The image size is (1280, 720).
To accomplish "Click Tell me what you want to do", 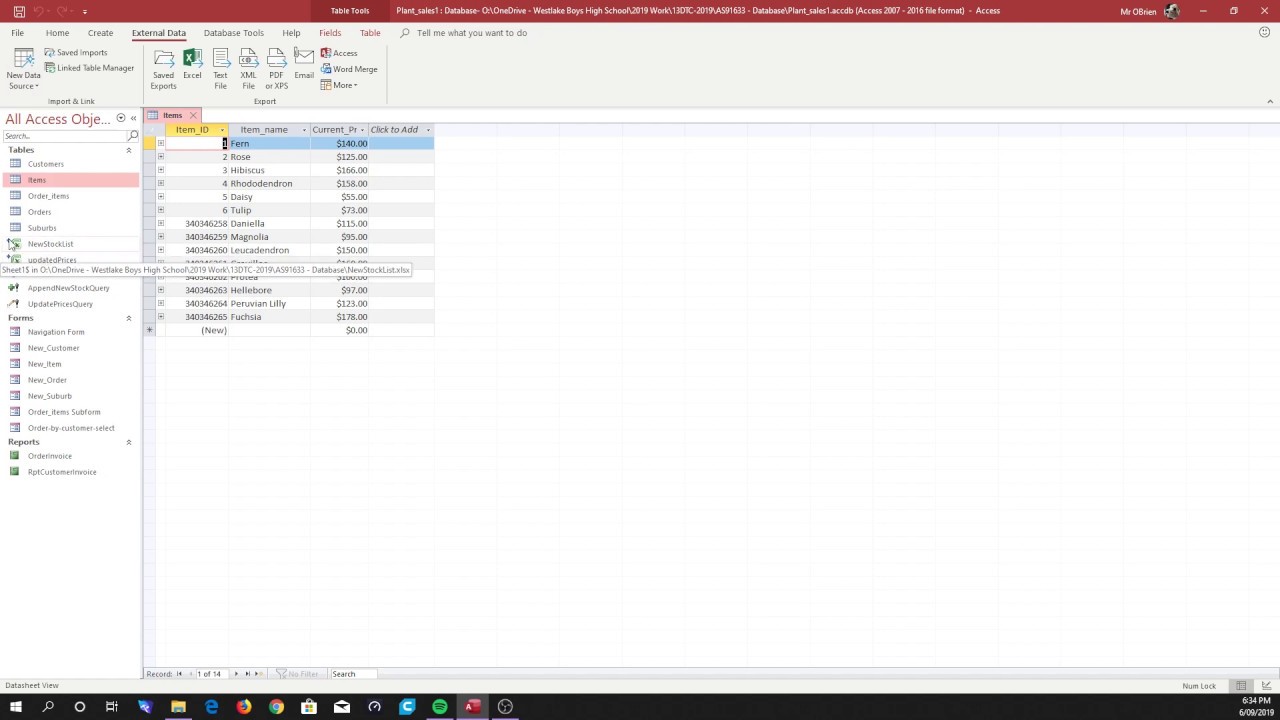I will [471, 33].
